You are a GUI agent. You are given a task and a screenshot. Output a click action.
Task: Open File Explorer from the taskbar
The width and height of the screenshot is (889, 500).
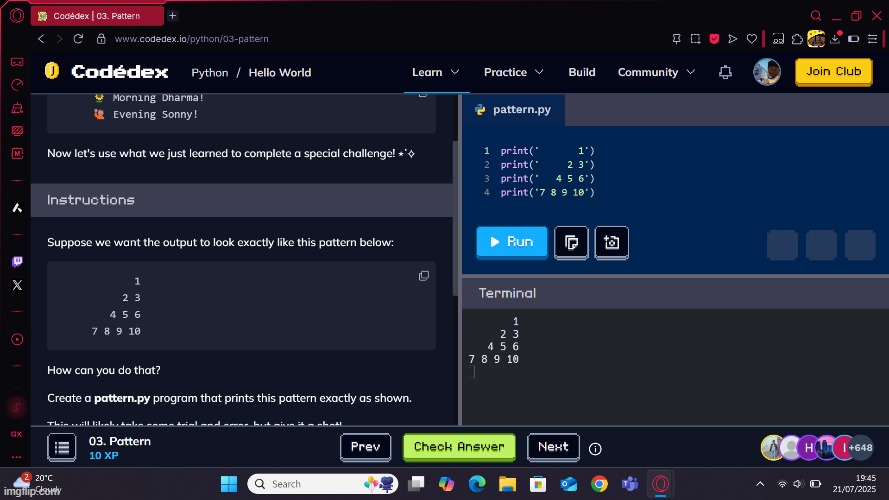[507, 484]
